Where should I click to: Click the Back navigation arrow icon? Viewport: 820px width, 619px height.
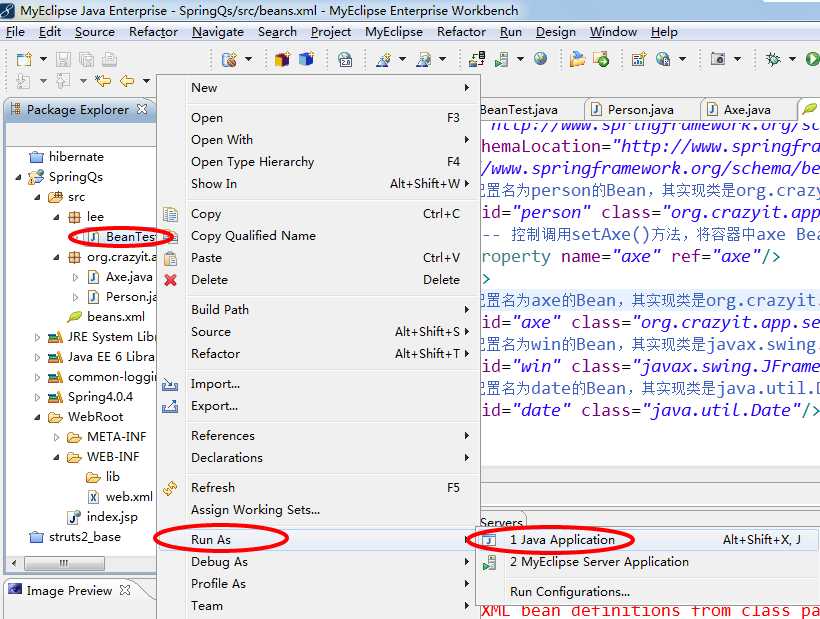coord(127,81)
